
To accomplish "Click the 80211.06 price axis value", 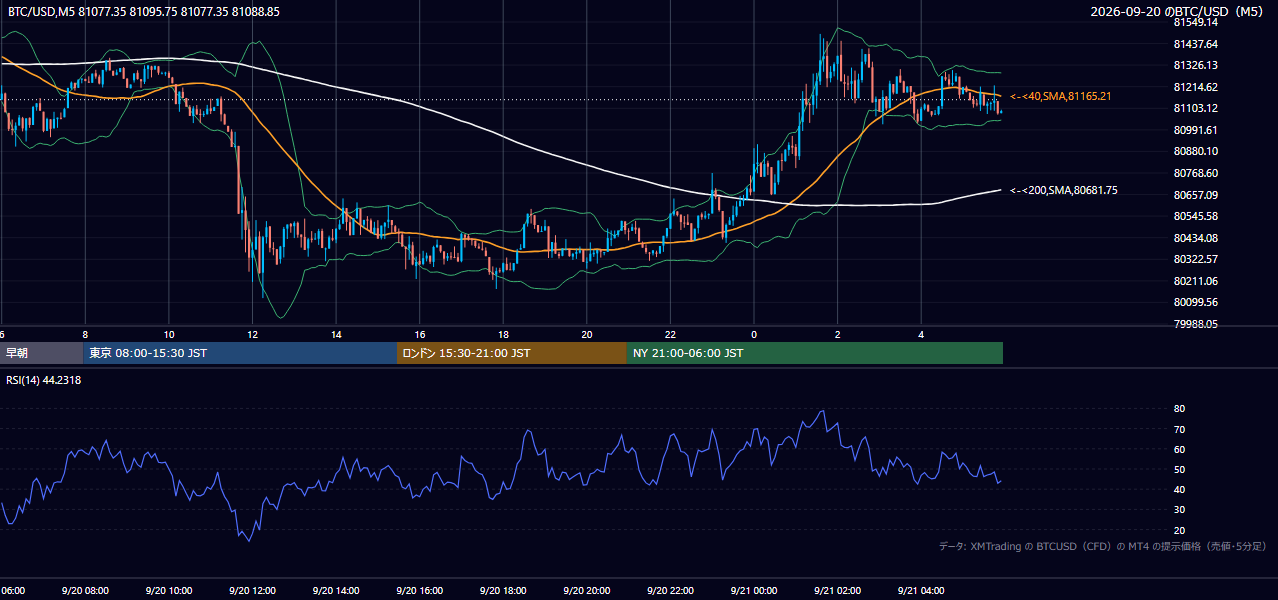I will pyautogui.click(x=1195, y=281).
